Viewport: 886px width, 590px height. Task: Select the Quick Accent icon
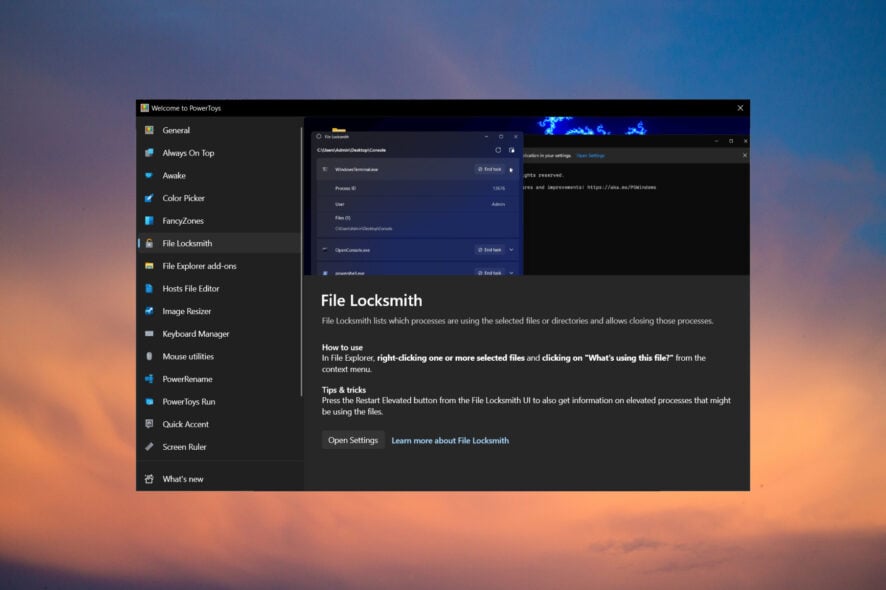click(149, 424)
